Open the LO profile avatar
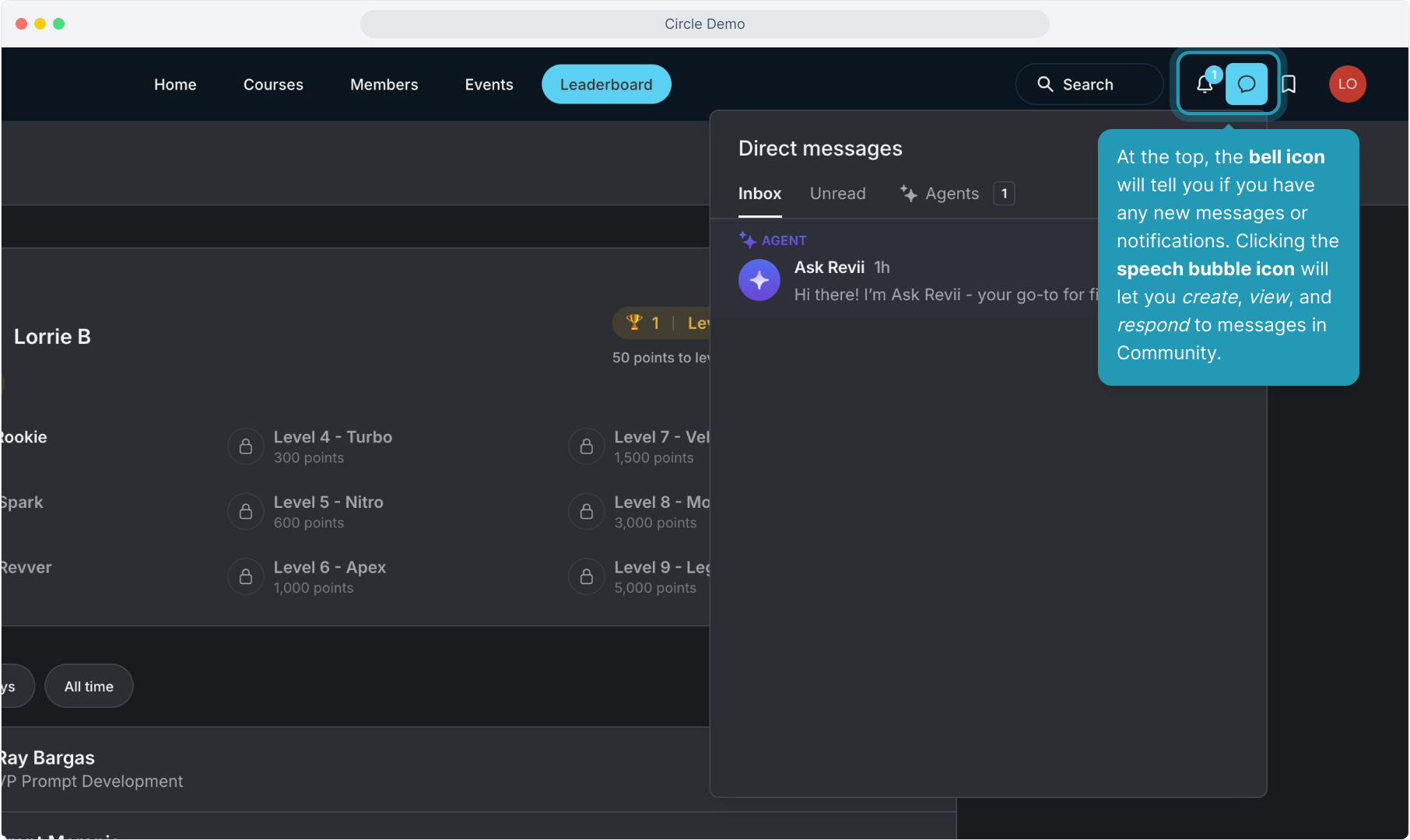 [1347, 84]
